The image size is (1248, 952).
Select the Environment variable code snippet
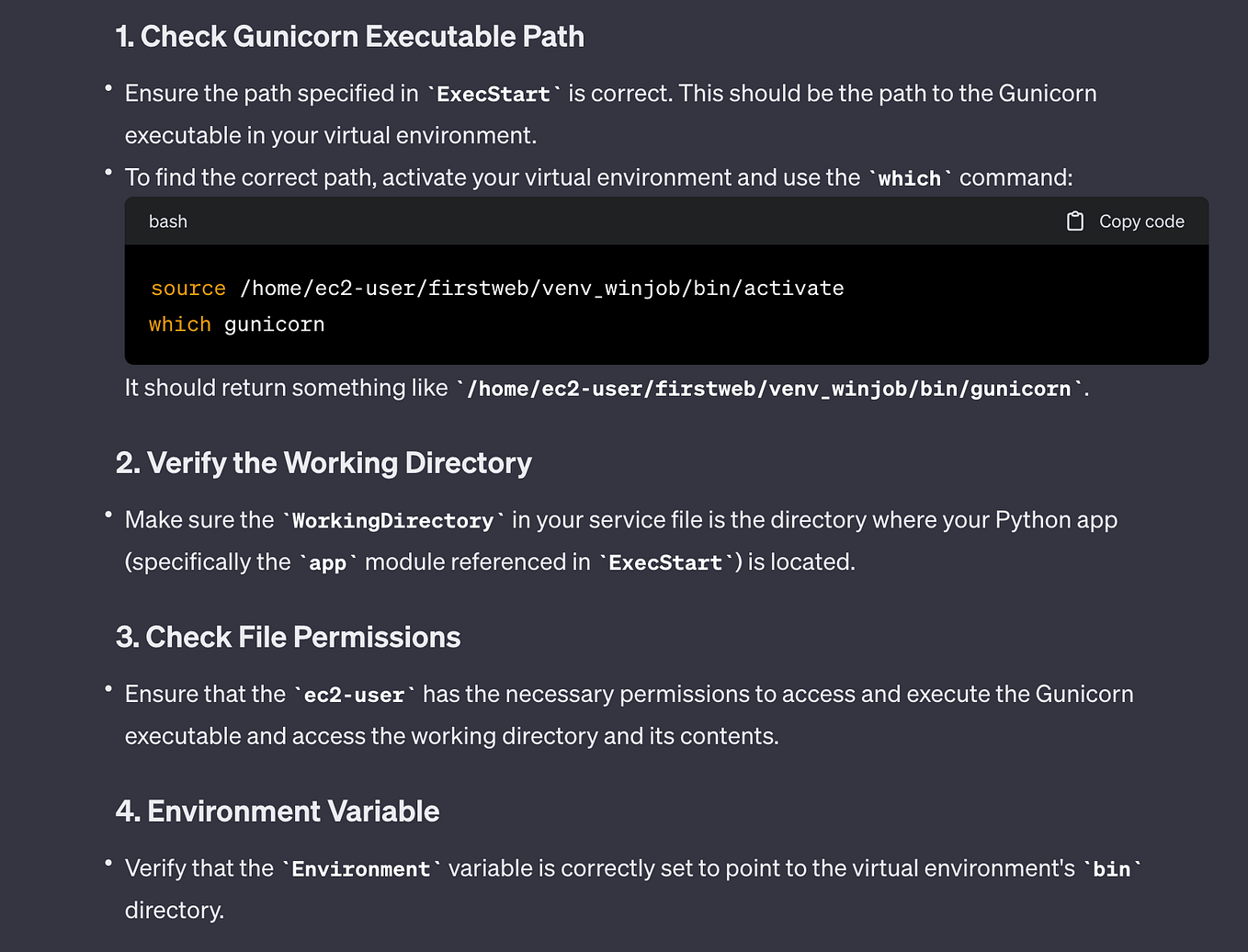point(360,868)
